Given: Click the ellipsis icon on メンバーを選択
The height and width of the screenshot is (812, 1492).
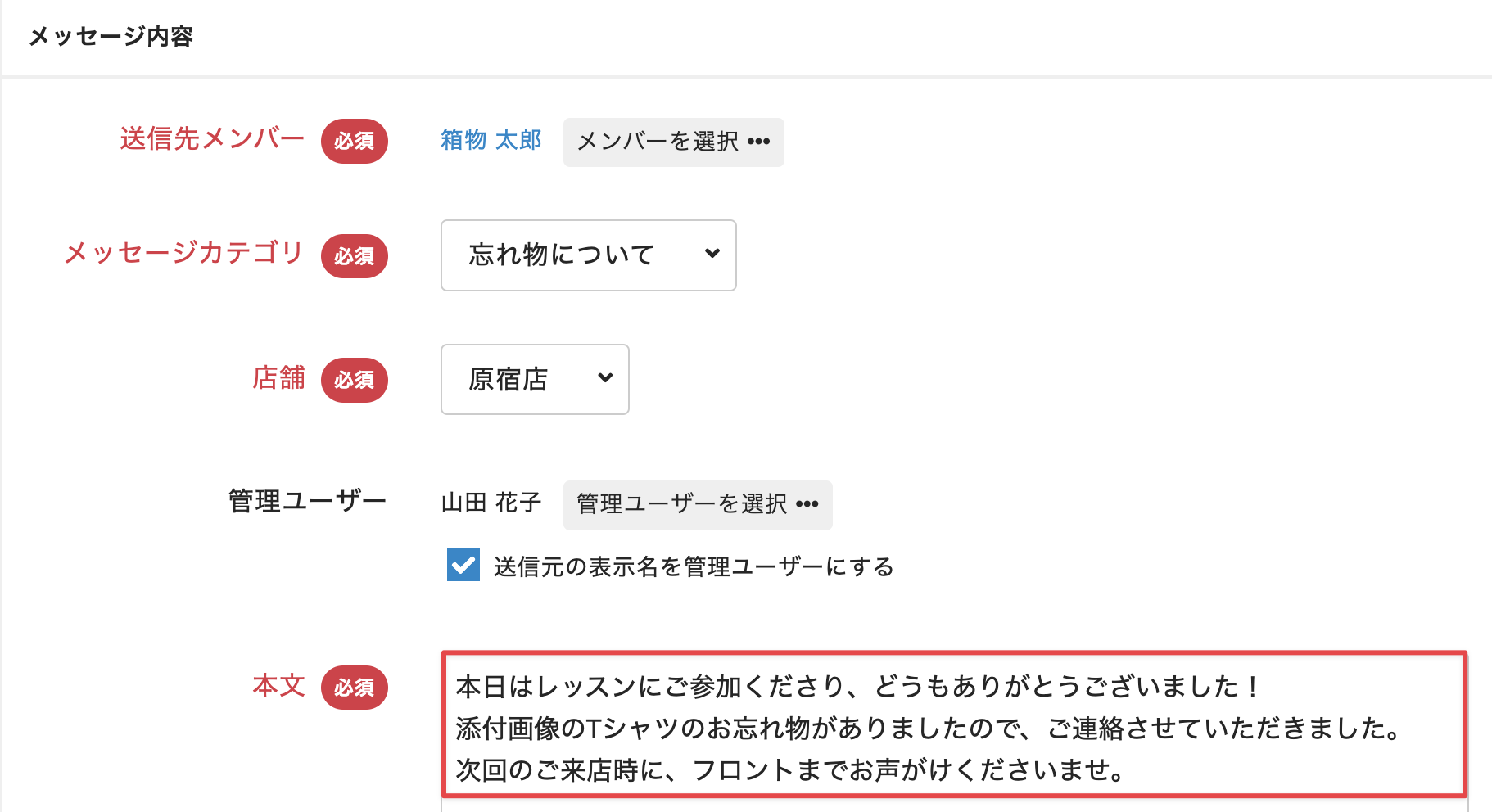Looking at the screenshot, I should point(759,142).
